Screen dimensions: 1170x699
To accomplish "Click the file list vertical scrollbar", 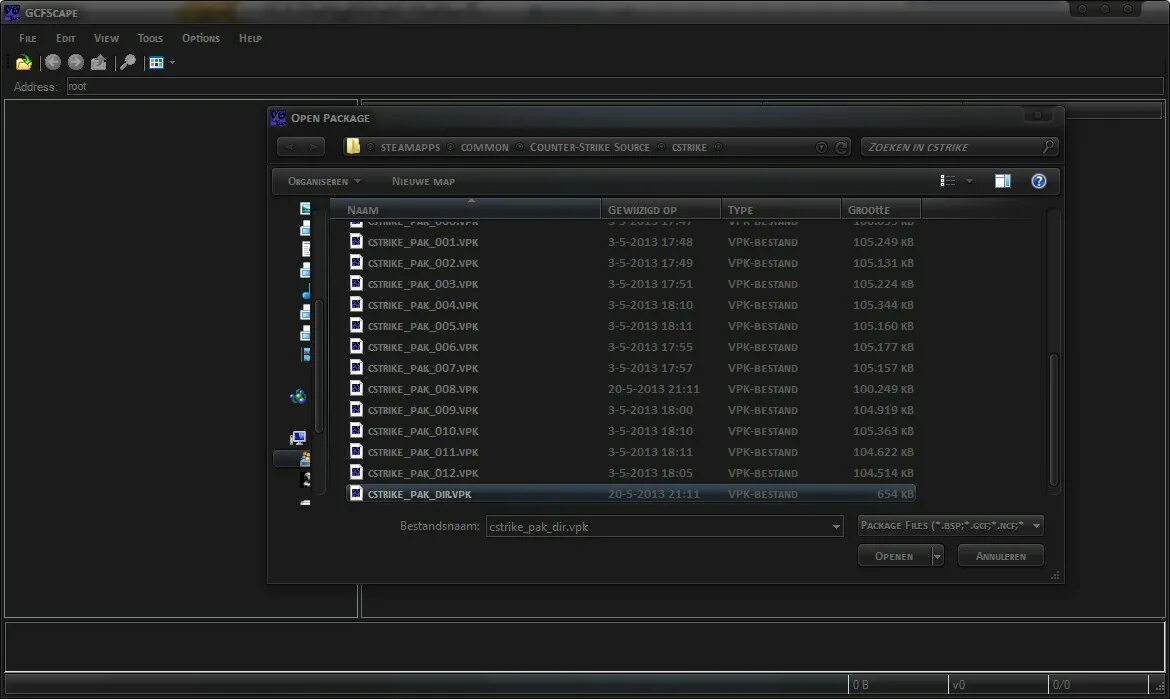I will point(1054,419).
